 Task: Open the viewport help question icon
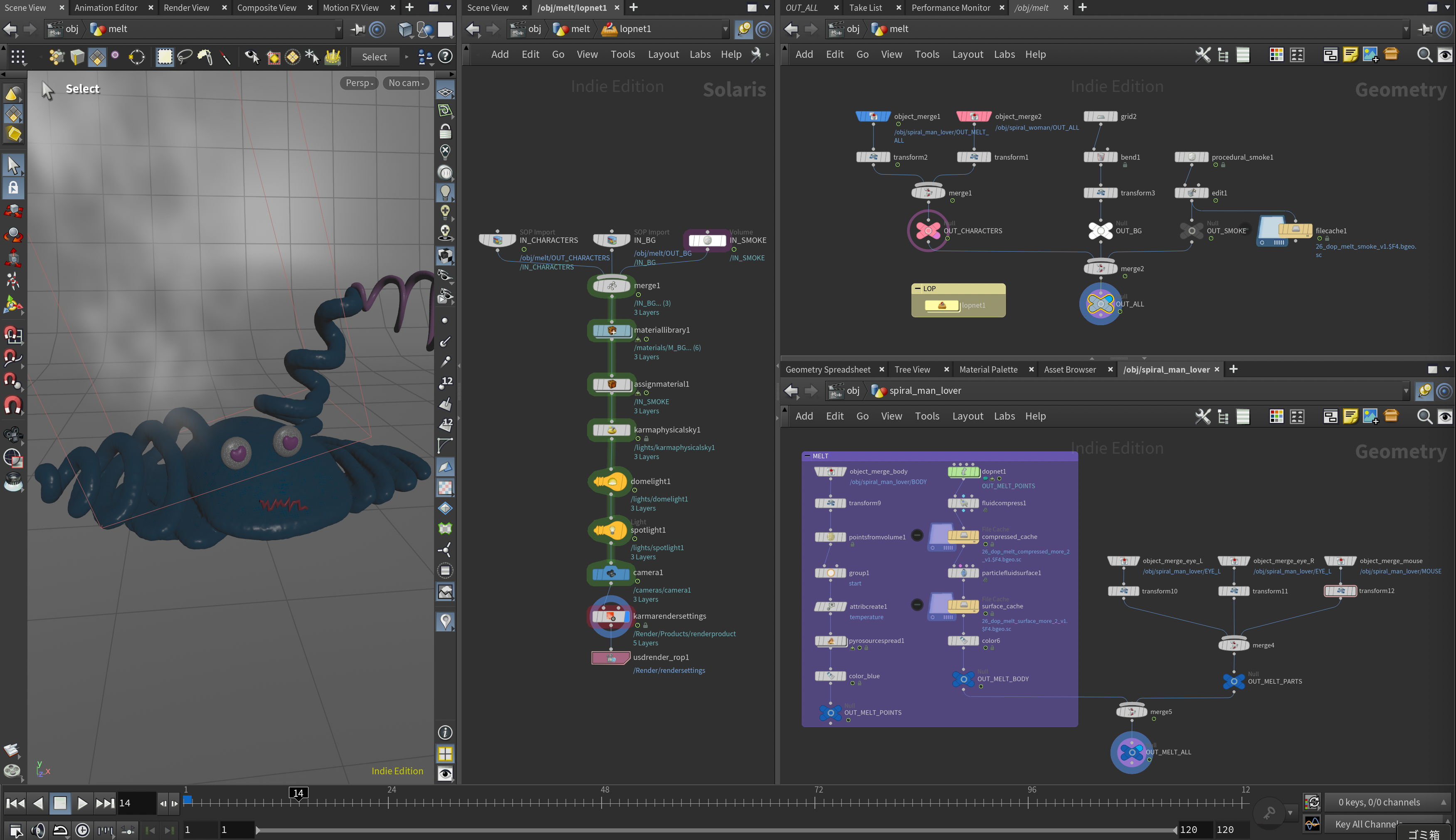tap(445, 57)
